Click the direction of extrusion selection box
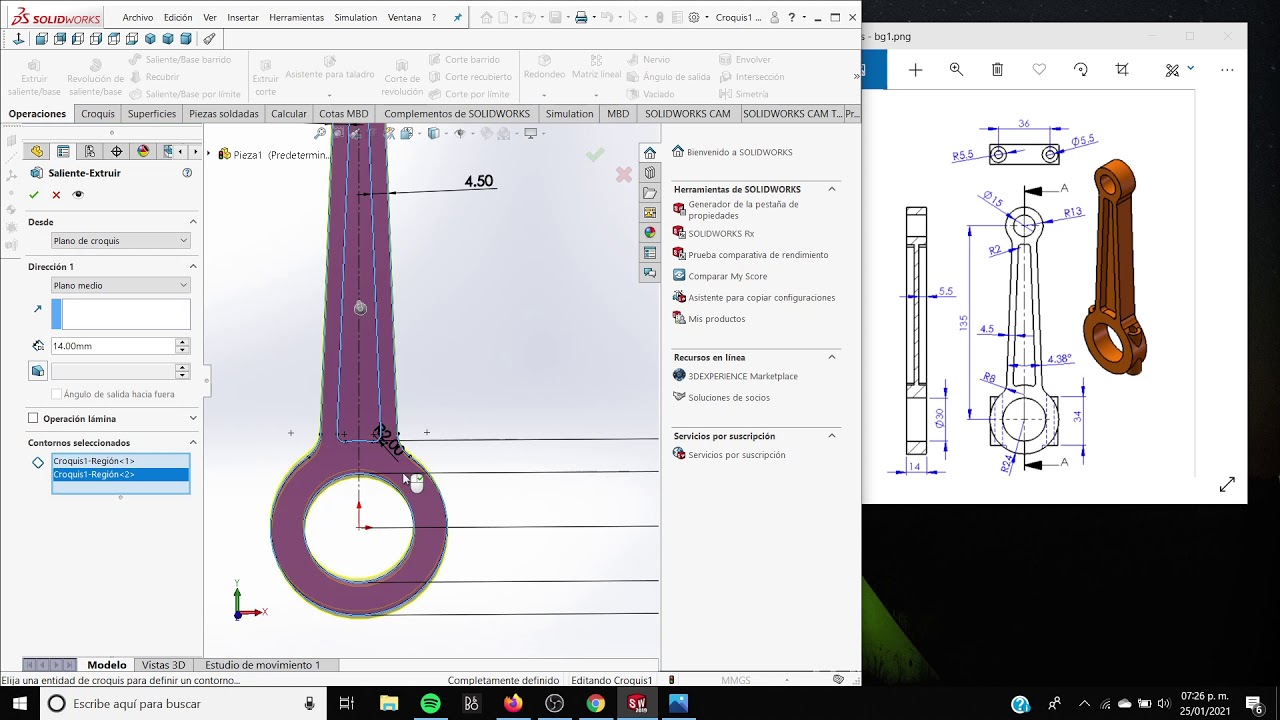This screenshot has height=720, width=1280. click(120, 314)
